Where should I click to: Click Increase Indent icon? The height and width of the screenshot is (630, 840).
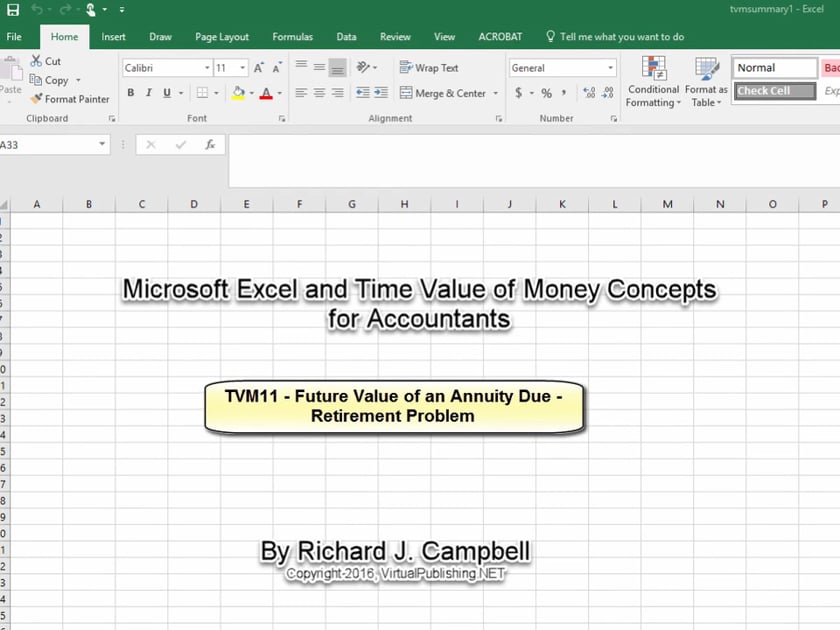click(x=381, y=93)
